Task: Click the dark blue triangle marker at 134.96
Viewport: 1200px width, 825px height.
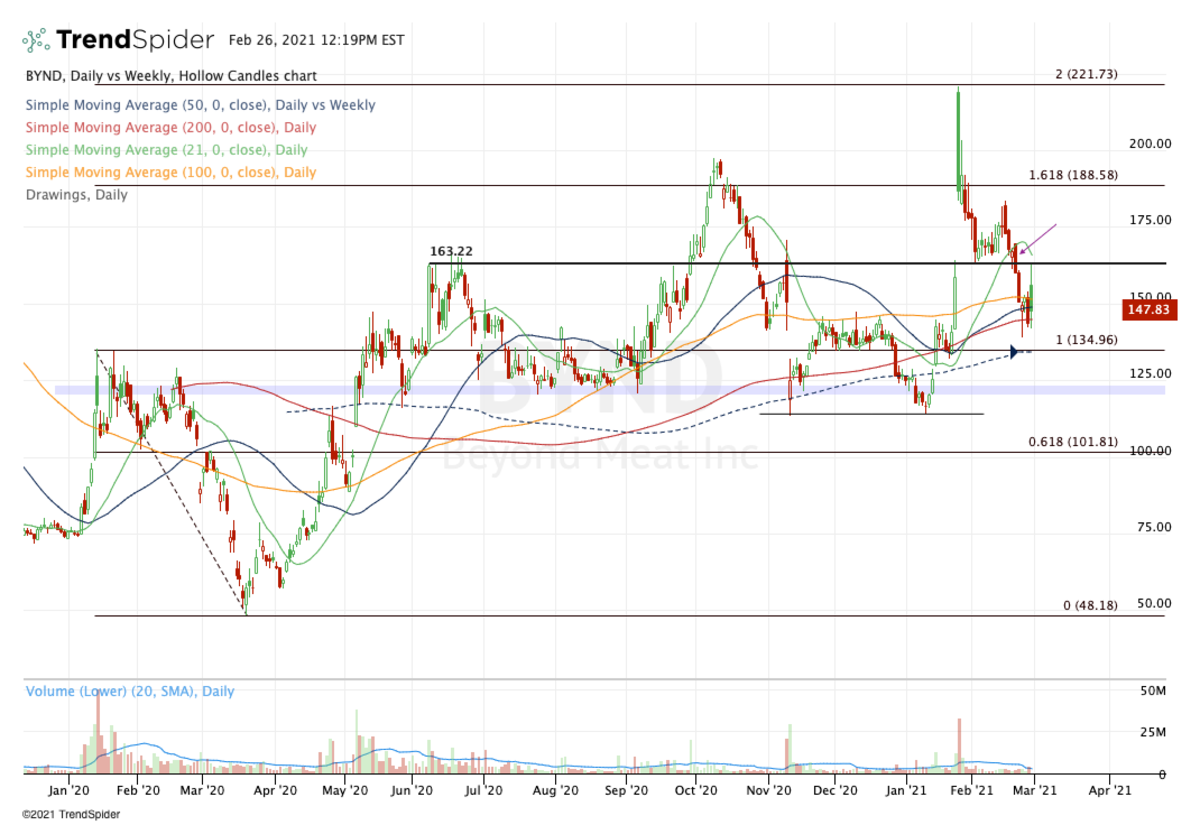Action: click(x=1016, y=352)
